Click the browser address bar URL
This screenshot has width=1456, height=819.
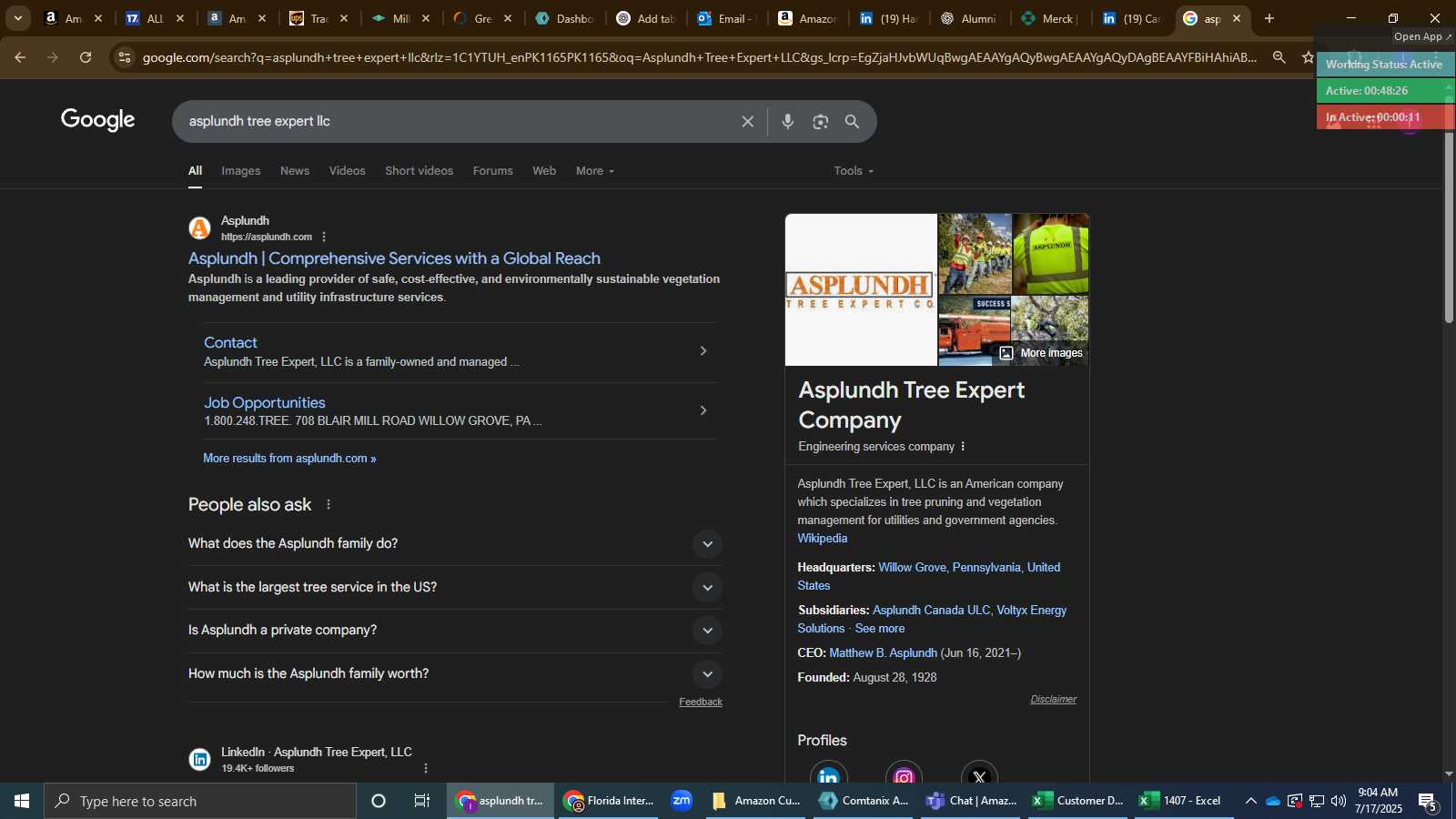click(x=699, y=57)
